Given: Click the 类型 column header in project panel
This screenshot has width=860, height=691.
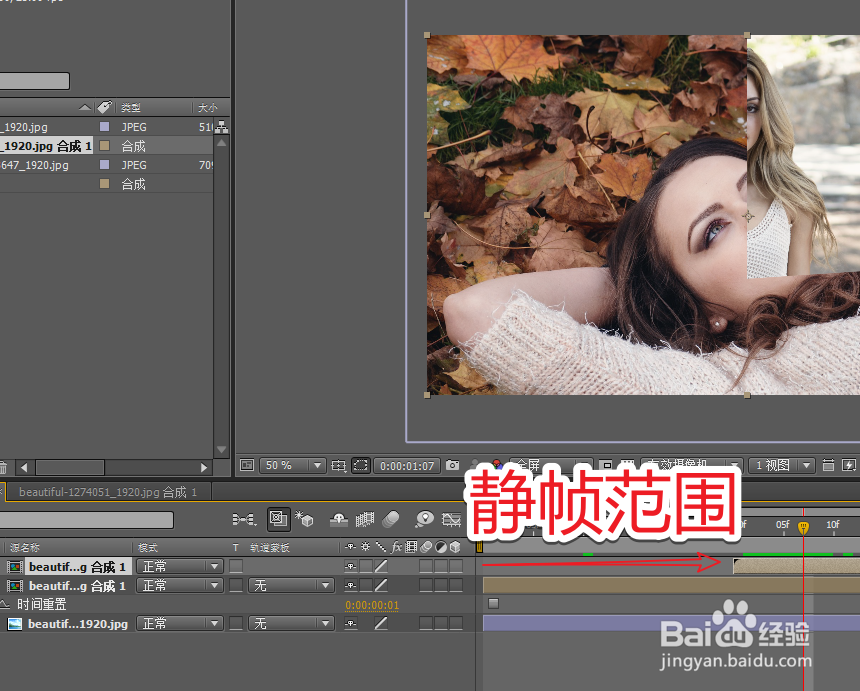Looking at the screenshot, I should click(x=131, y=107).
